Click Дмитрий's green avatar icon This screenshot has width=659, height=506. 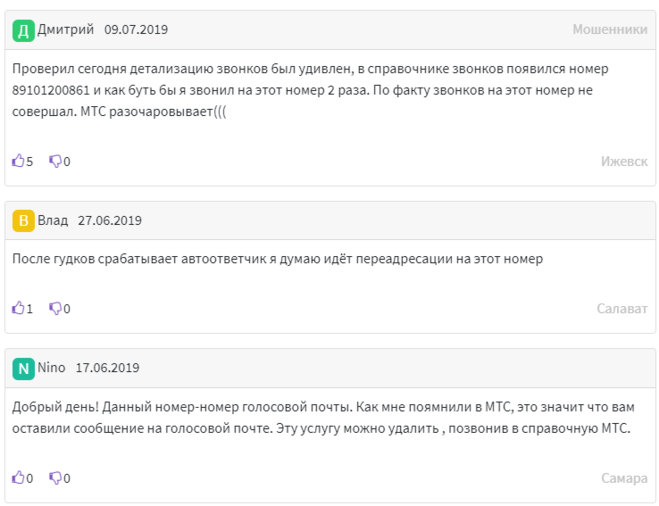click(x=23, y=30)
